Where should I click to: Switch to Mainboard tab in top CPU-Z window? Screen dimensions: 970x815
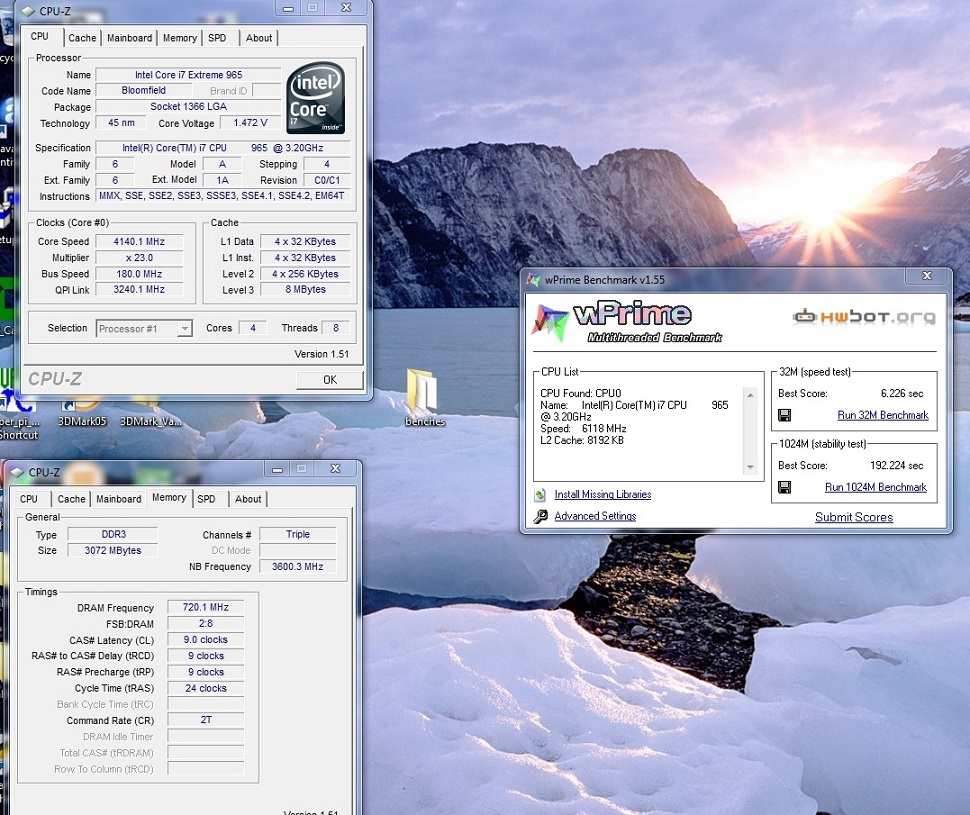129,38
